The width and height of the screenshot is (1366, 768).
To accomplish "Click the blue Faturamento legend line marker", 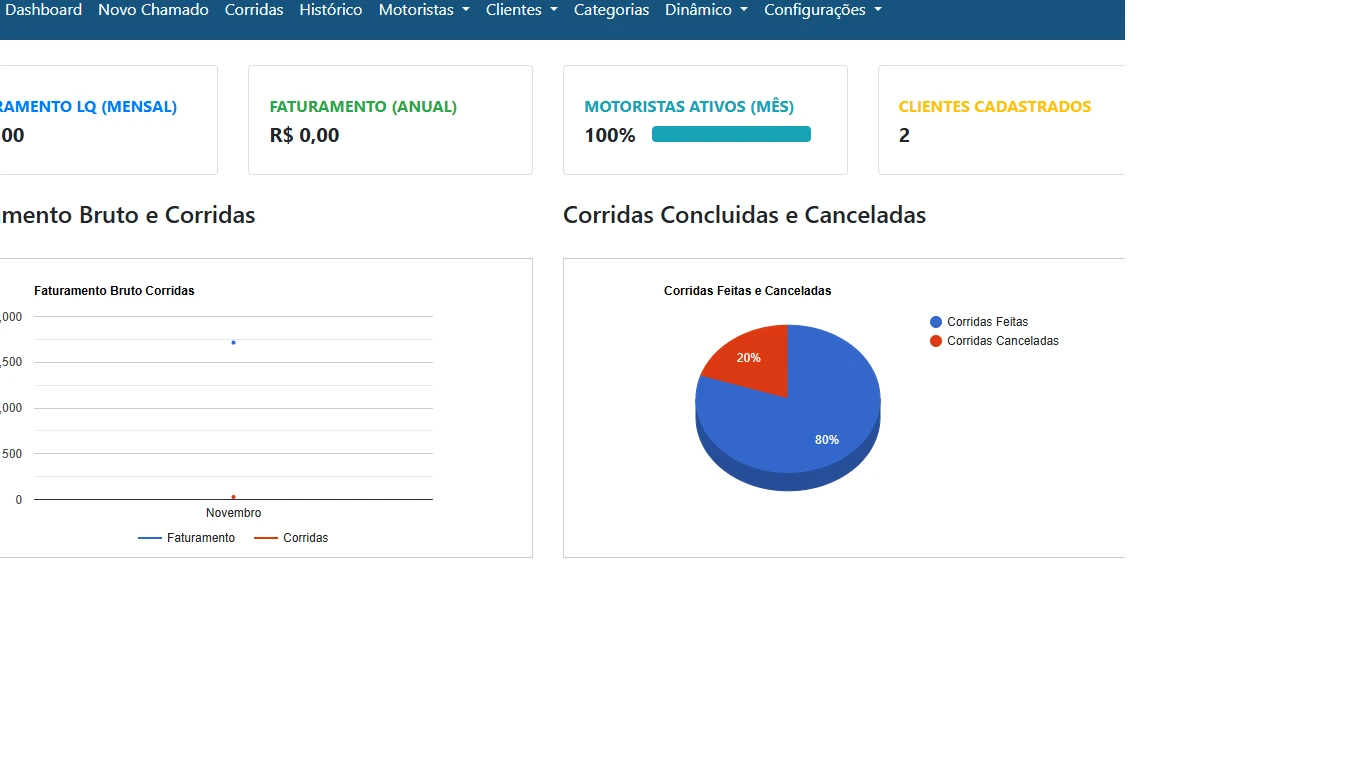I will (150, 538).
